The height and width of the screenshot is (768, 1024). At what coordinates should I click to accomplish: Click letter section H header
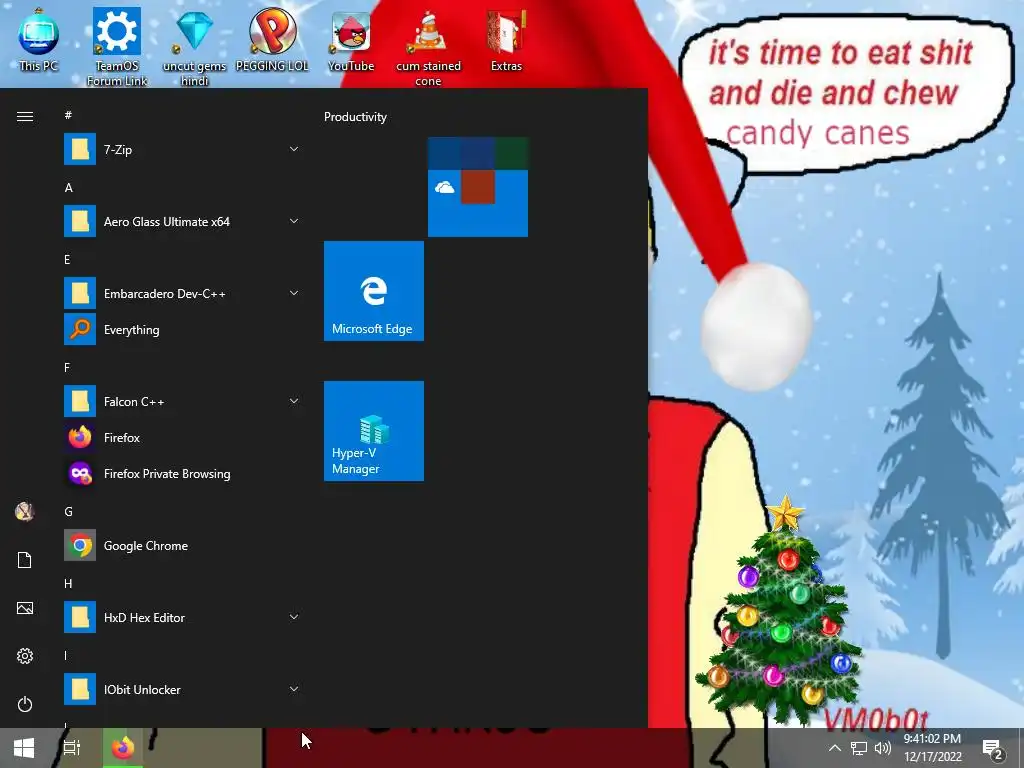click(69, 583)
